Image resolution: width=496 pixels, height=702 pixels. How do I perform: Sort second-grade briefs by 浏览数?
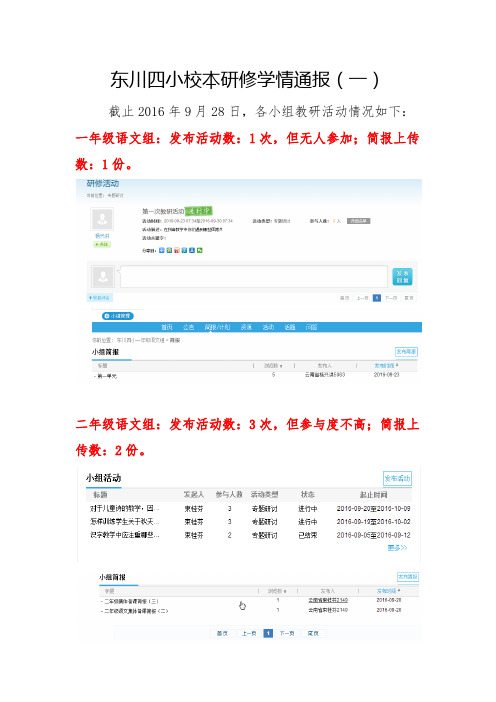[x=277, y=591]
